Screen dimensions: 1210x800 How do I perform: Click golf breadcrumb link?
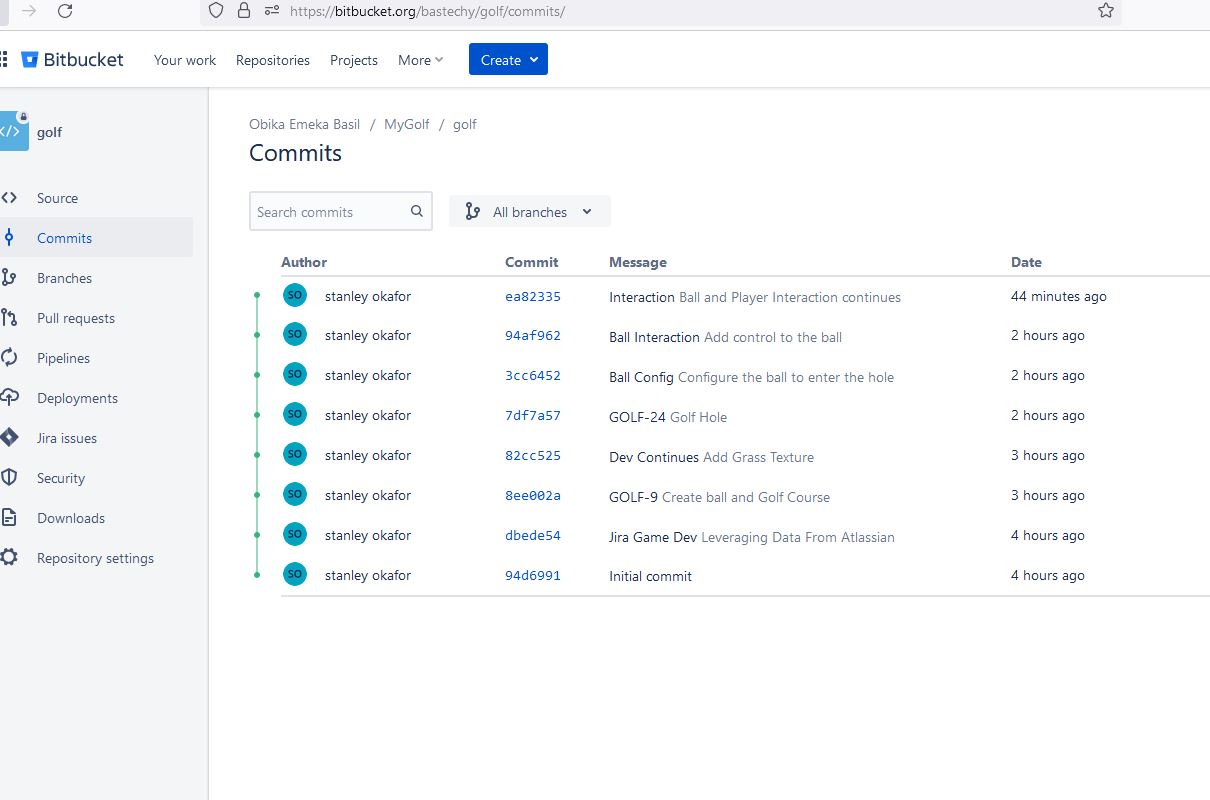click(465, 125)
